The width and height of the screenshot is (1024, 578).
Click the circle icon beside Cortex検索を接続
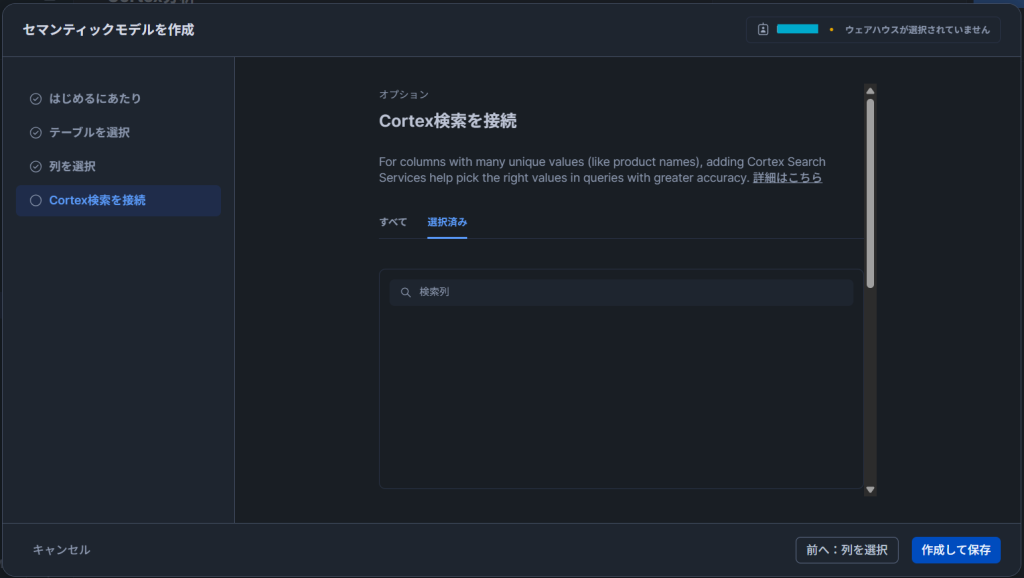point(36,201)
